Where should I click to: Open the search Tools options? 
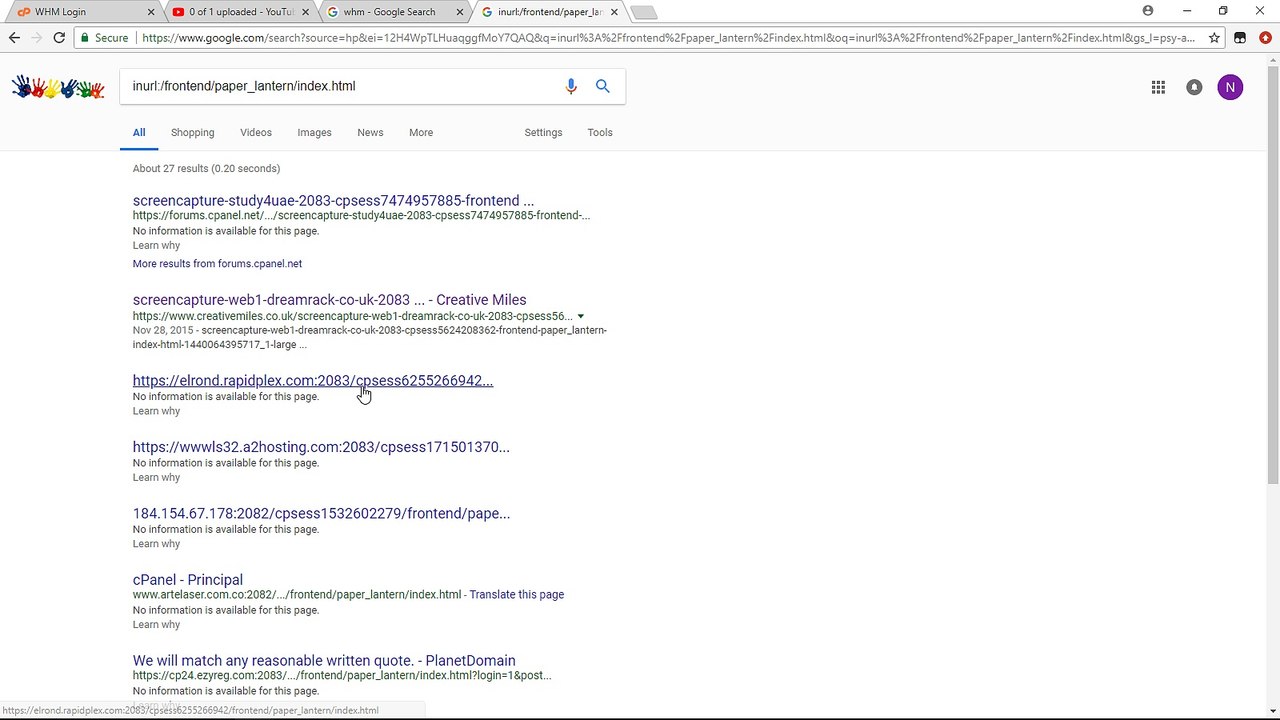[600, 132]
